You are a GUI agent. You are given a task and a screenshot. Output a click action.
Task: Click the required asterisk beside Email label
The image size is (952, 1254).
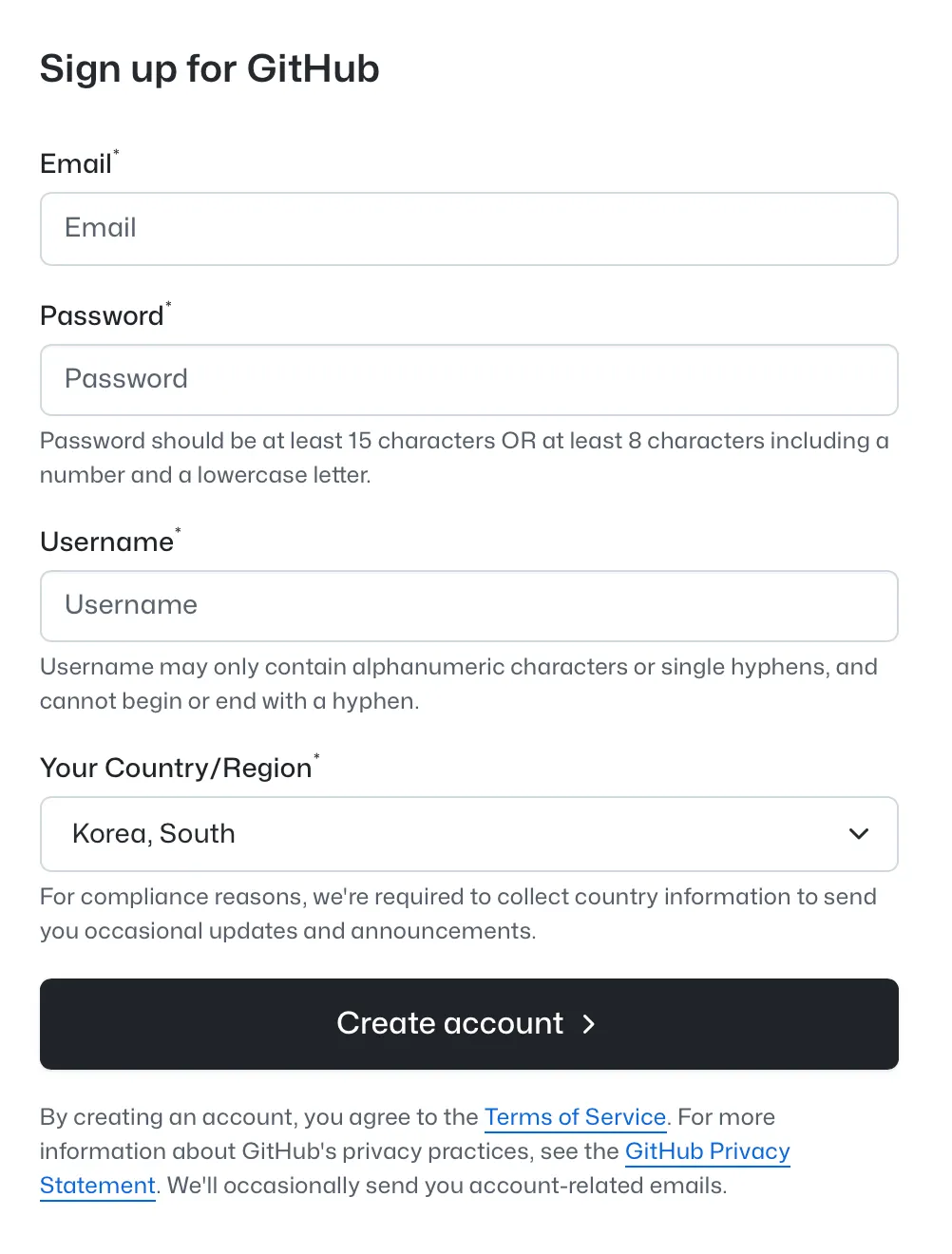[x=117, y=152]
